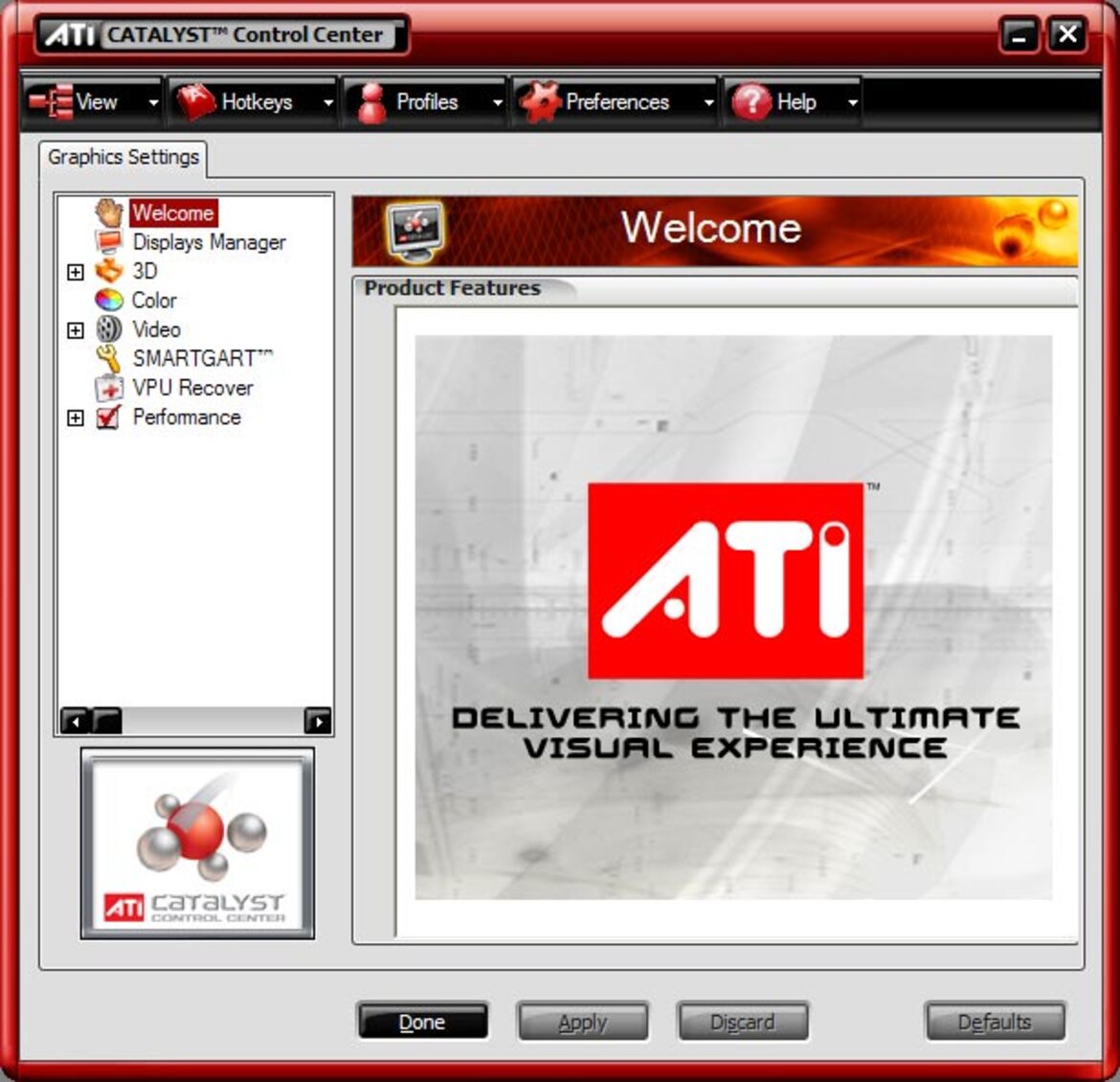This screenshot has width=1120, height=1082.
Task: Expand the Performance tree node
Action: click(x=75, y=418)
